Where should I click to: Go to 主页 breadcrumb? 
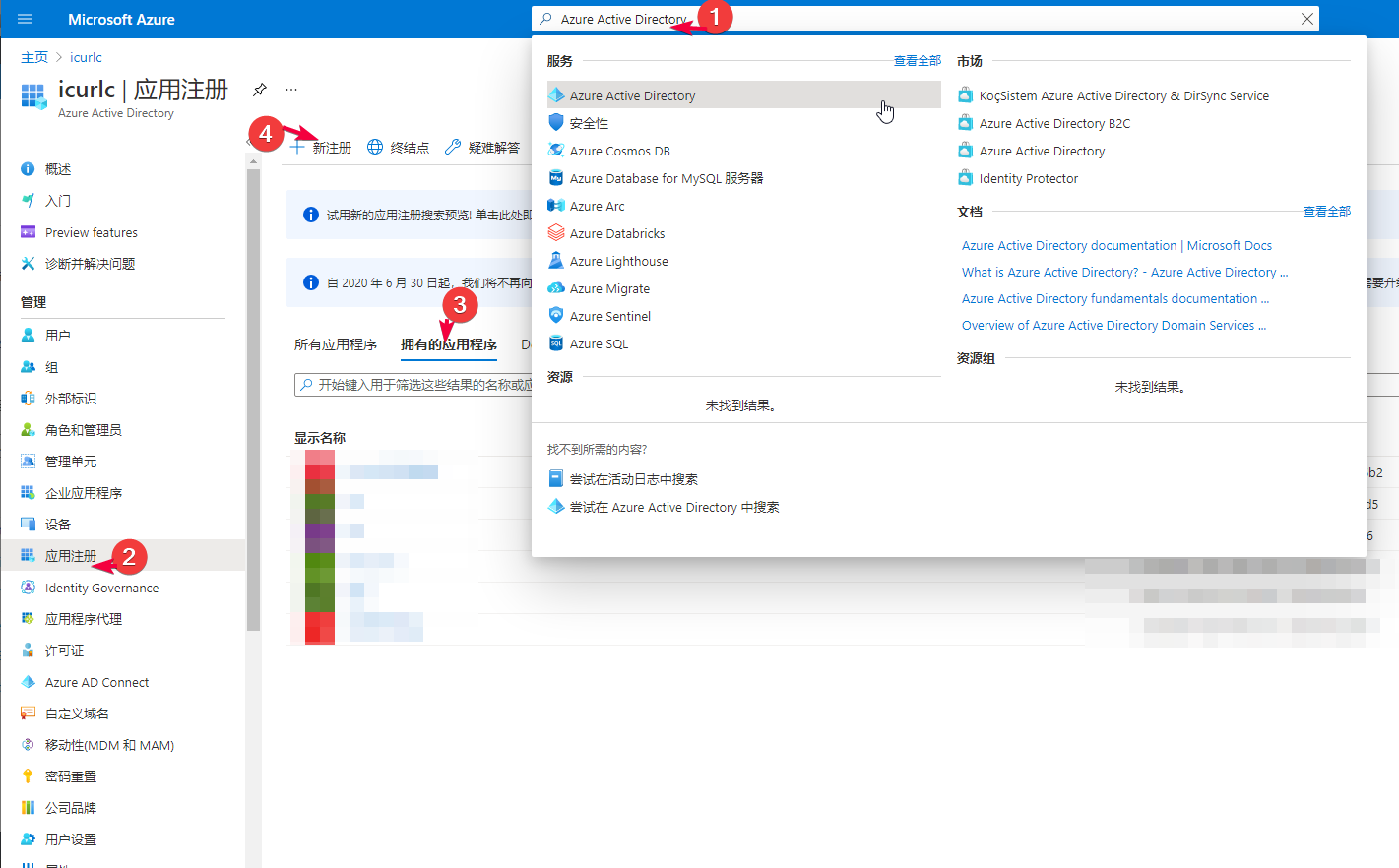point(34,57)
